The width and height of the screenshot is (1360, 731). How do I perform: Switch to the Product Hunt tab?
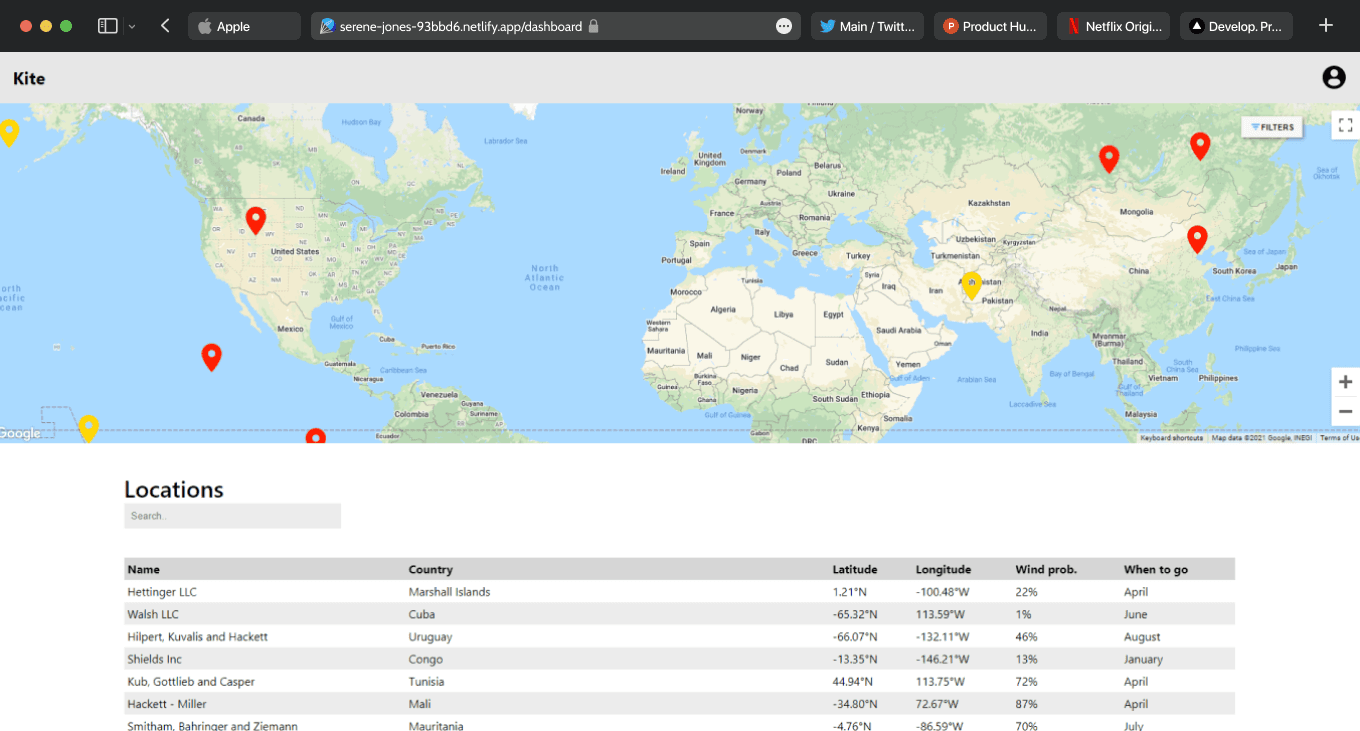pyautogui.click(x=990, y=26)
